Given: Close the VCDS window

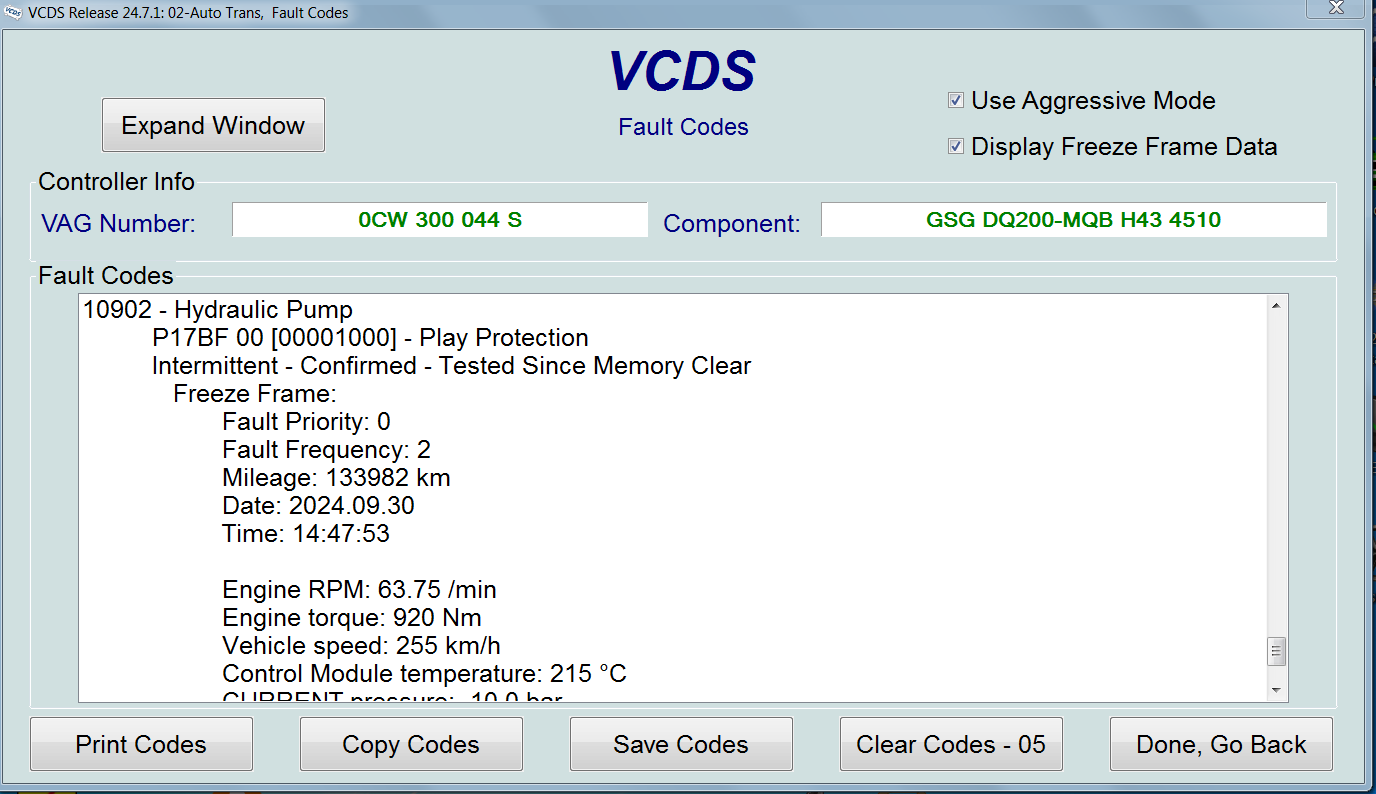Looking at the screenshot, I should click(x=1335, y=8).
